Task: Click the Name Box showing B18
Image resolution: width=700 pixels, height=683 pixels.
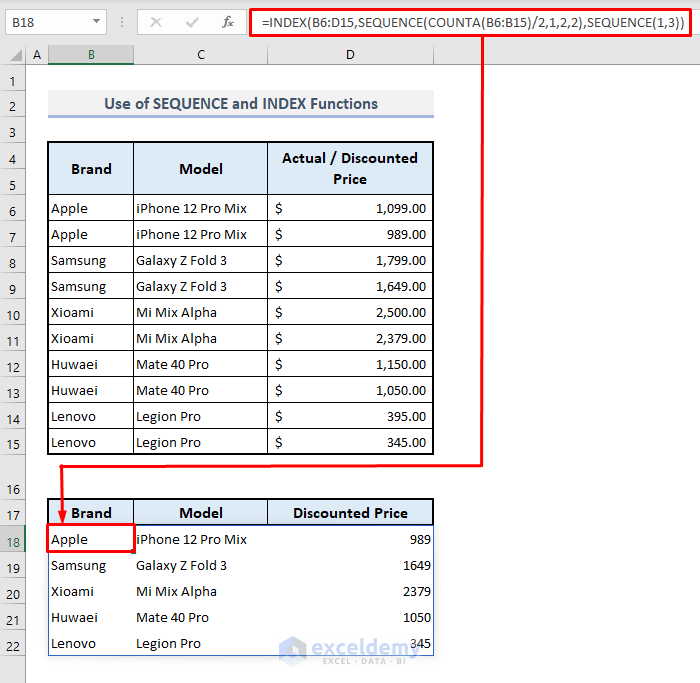Action: [x=56, y=22]
